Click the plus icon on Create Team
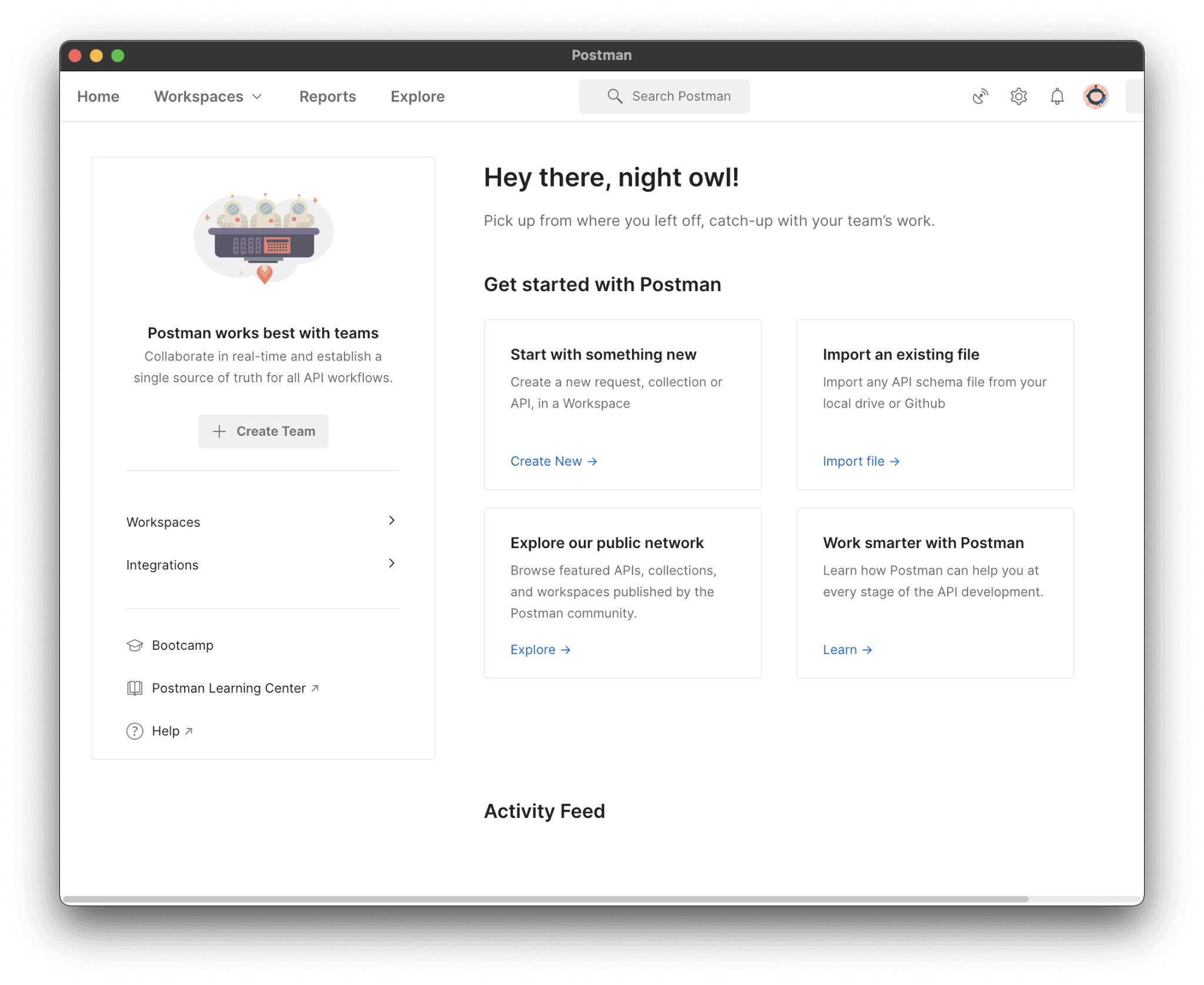 (219, 432)
